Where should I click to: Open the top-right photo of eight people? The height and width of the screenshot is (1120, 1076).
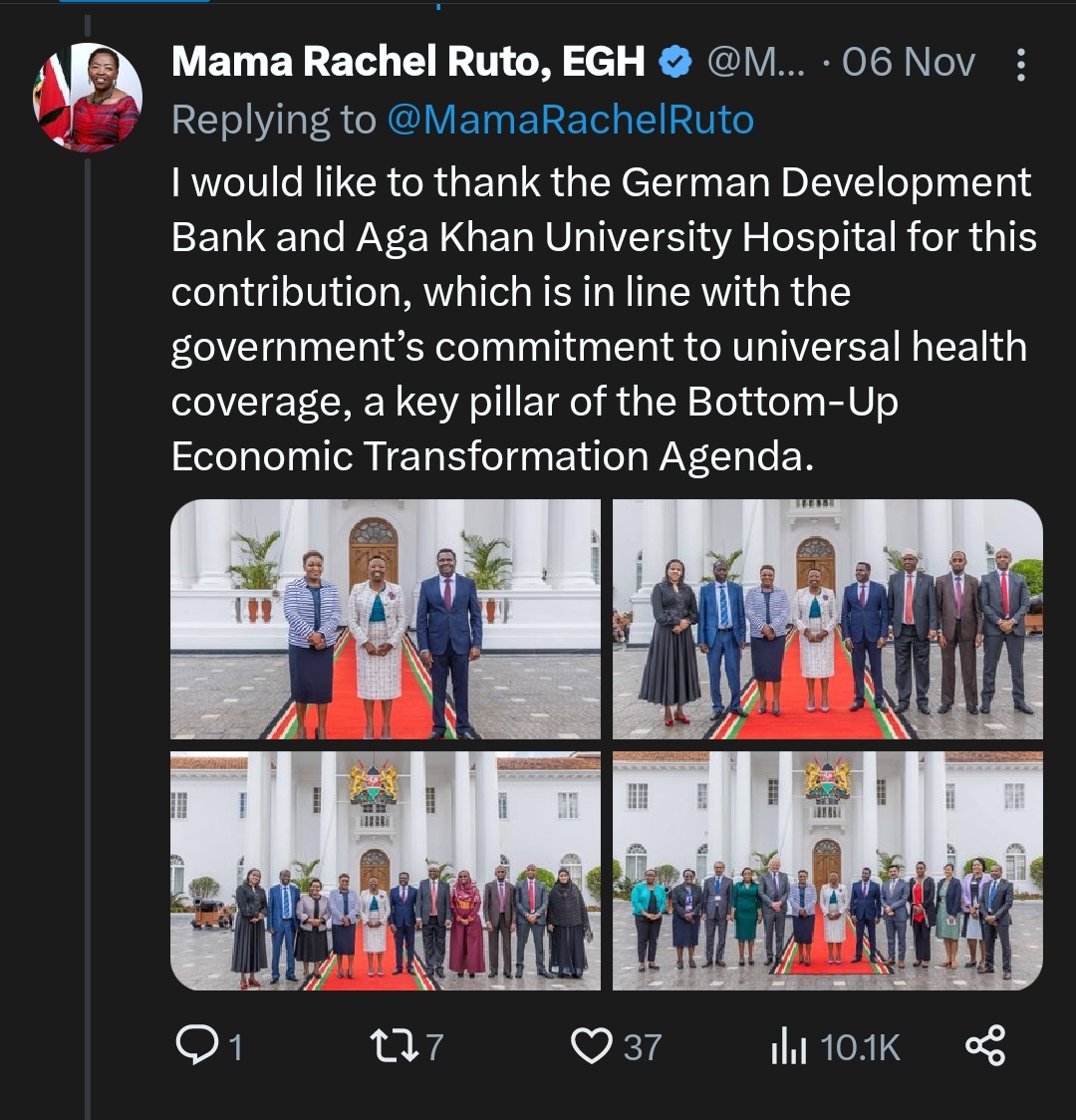tap(827, 619)
